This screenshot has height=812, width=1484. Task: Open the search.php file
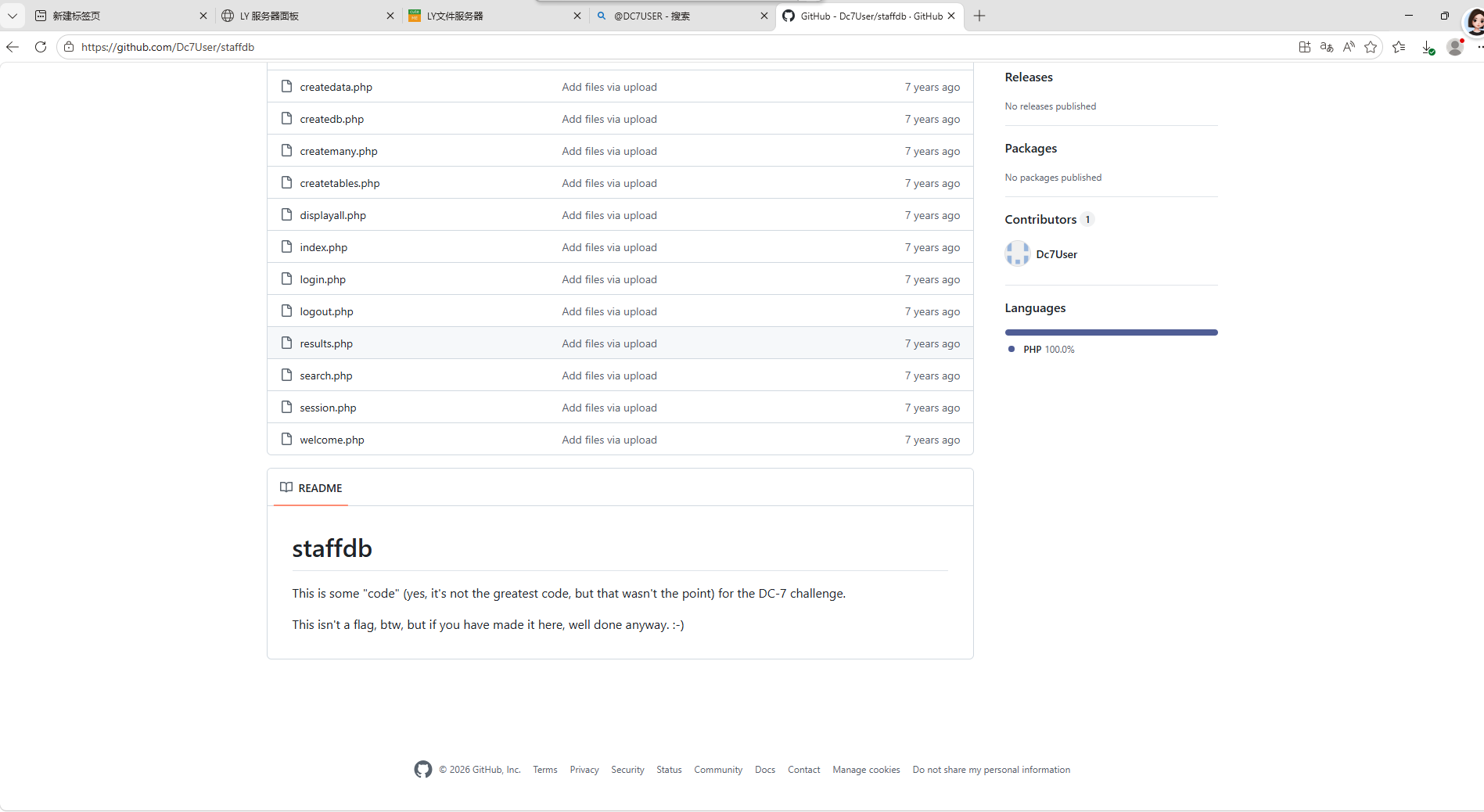pos(326,375)
